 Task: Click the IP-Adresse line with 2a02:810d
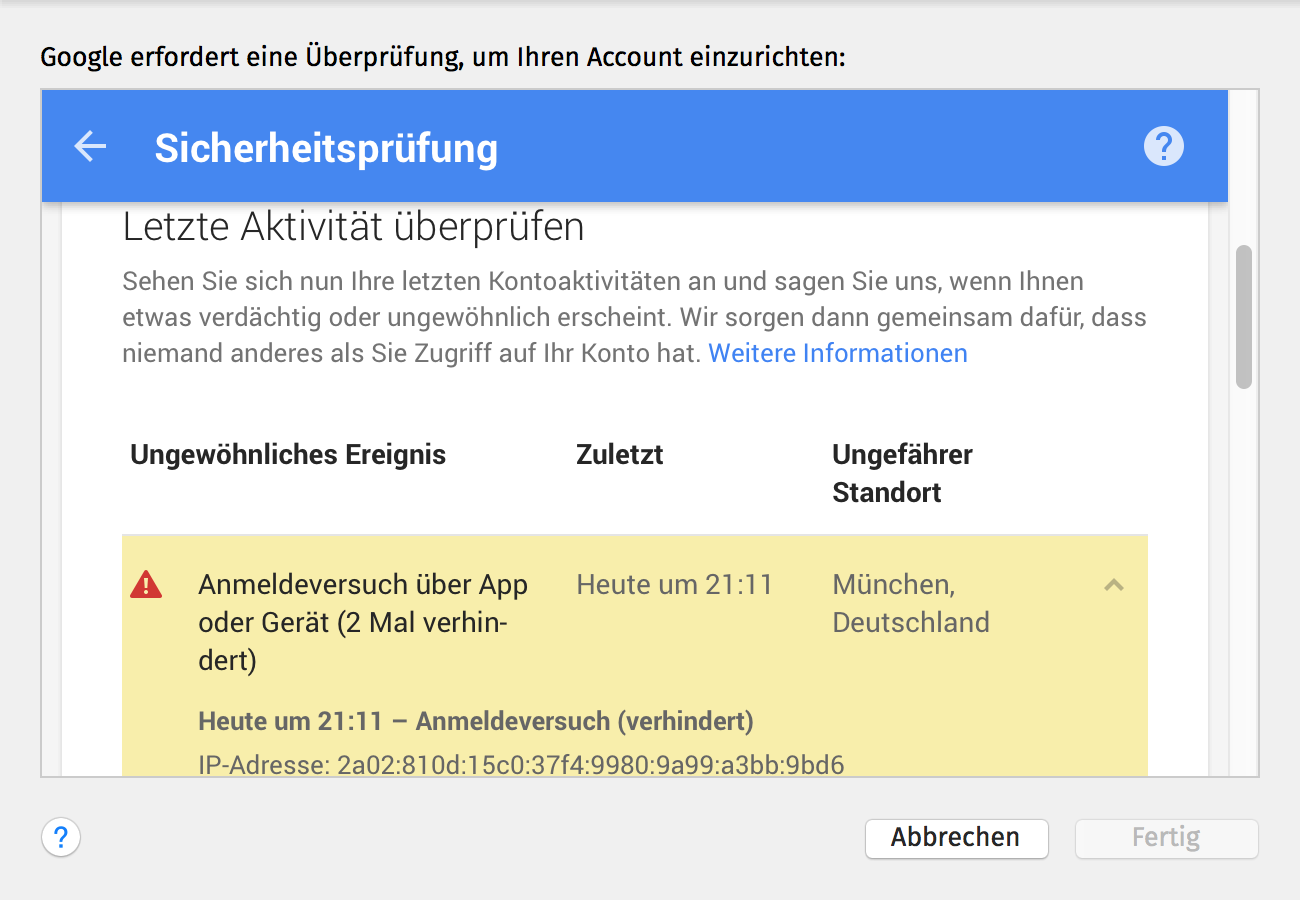(x=521, y=765)
